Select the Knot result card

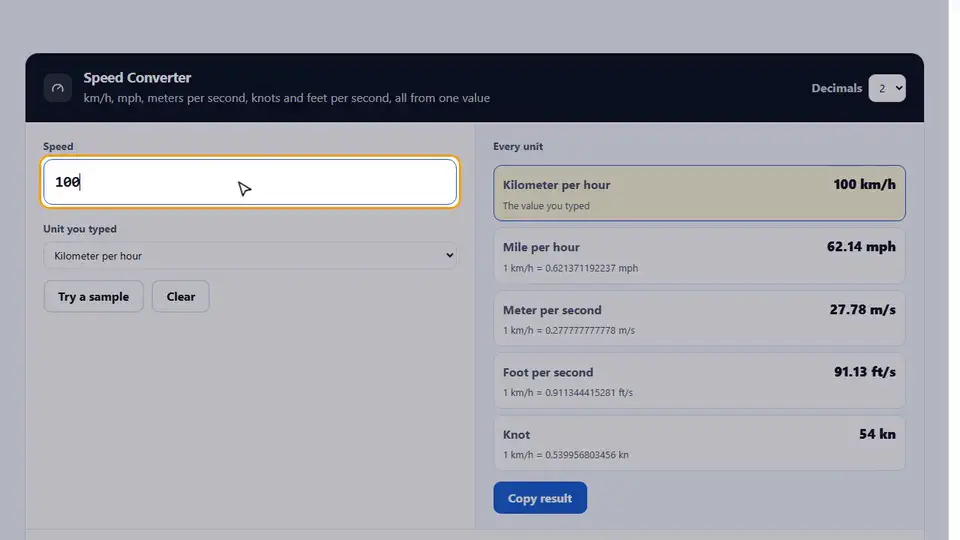click(699, 443)
